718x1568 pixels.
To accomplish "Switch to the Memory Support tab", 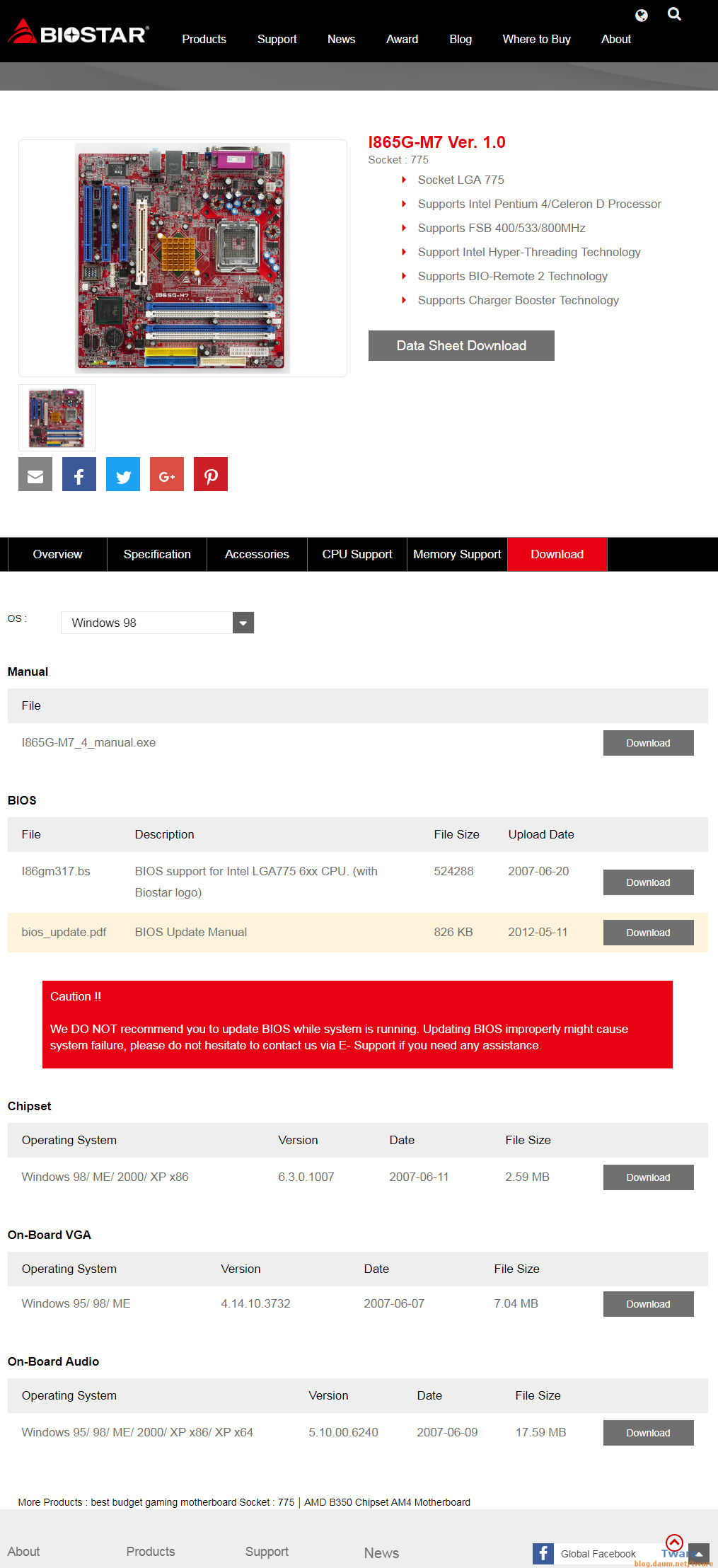I will pyautogui.click(x=457, y=555).
